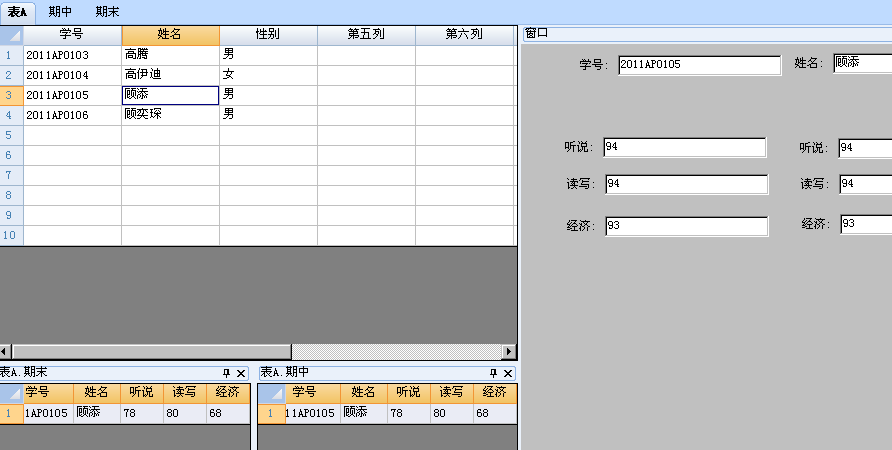Click left 听说 input field showing 94
Image resolution: width=892 pixels, height=450 pixels.
(684, 147)
